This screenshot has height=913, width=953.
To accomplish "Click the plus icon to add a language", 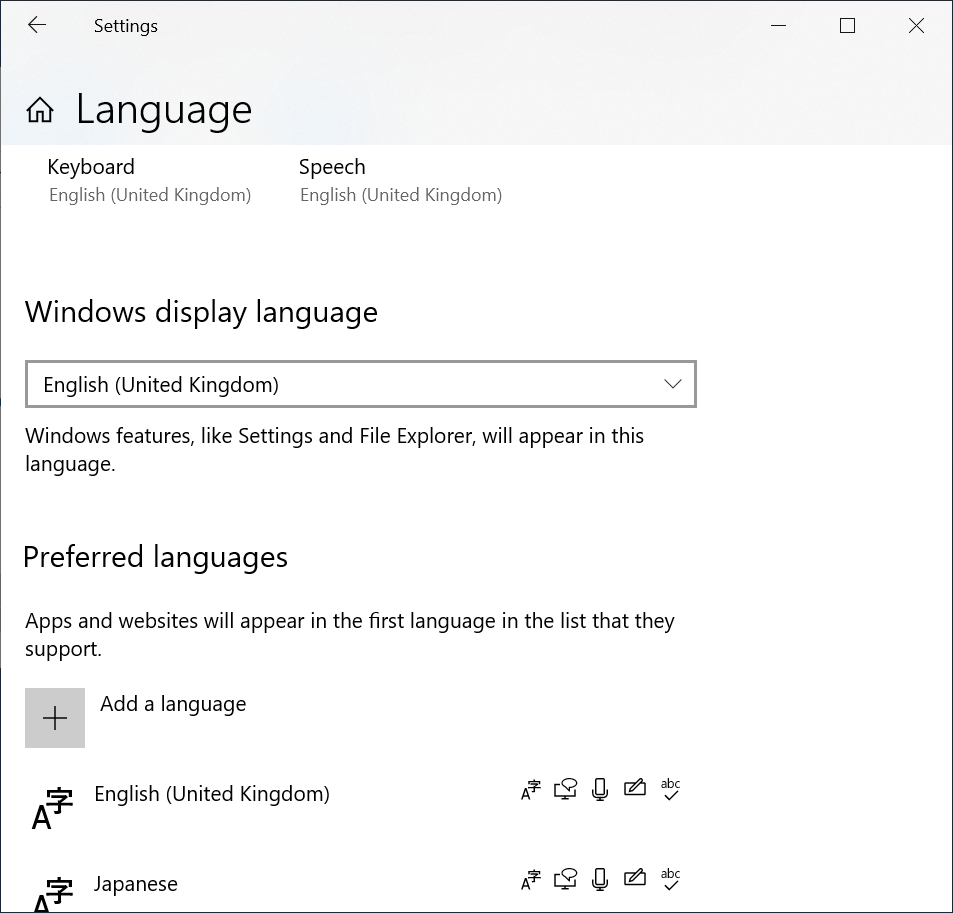I will click(x=54, y=717).
